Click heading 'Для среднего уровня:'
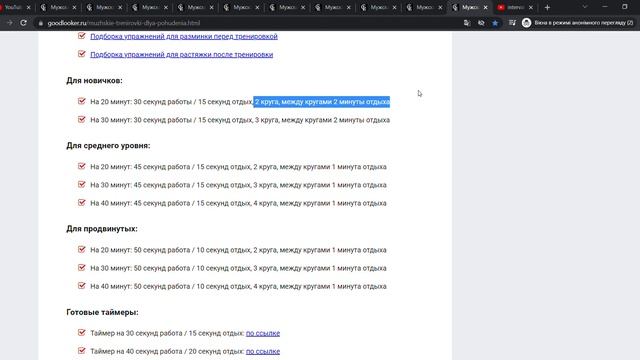Image resolution: width=640 pixels, height=360 pixels. 108,145
